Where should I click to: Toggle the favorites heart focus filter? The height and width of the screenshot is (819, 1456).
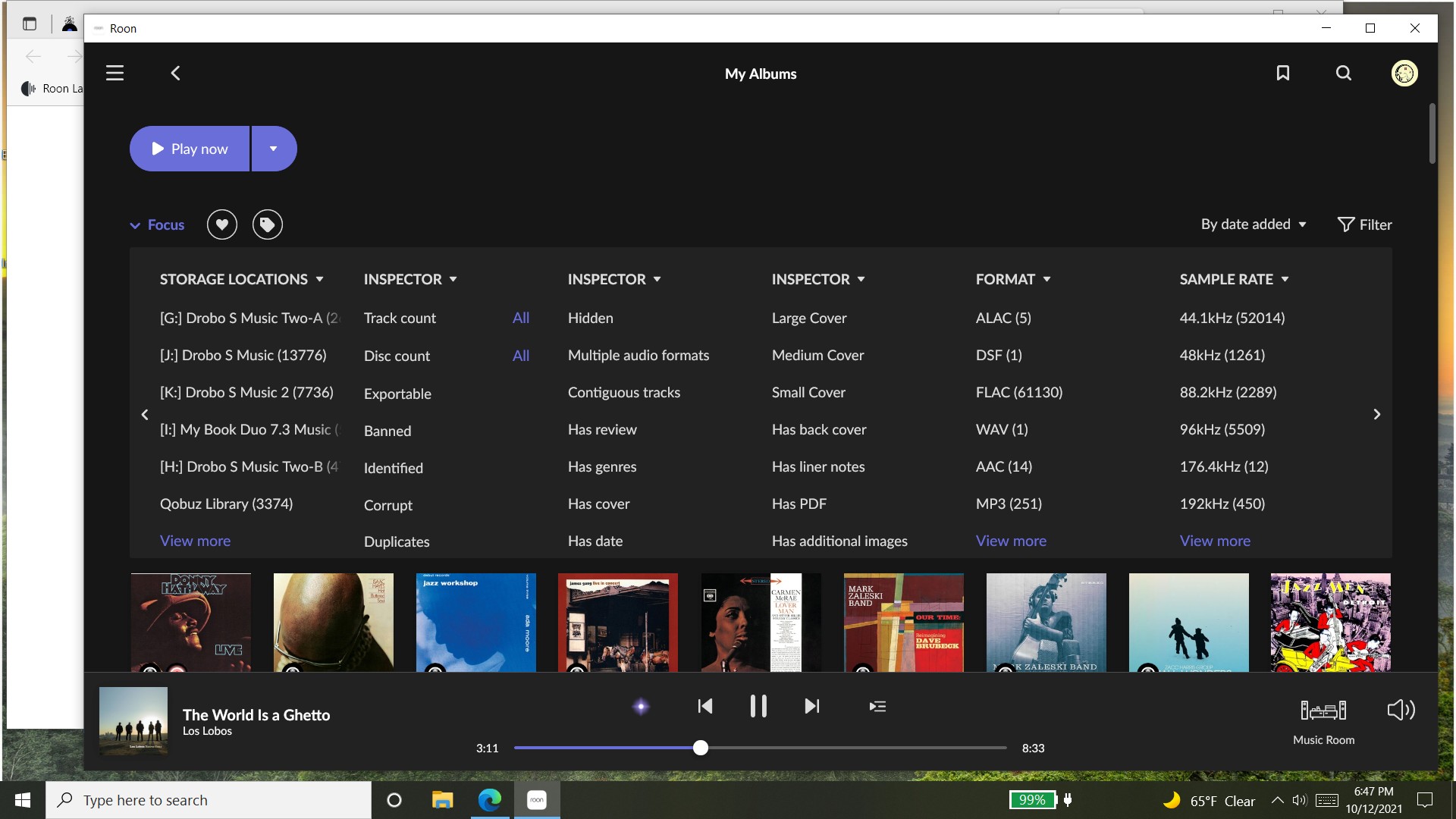[x=221, y=224]
